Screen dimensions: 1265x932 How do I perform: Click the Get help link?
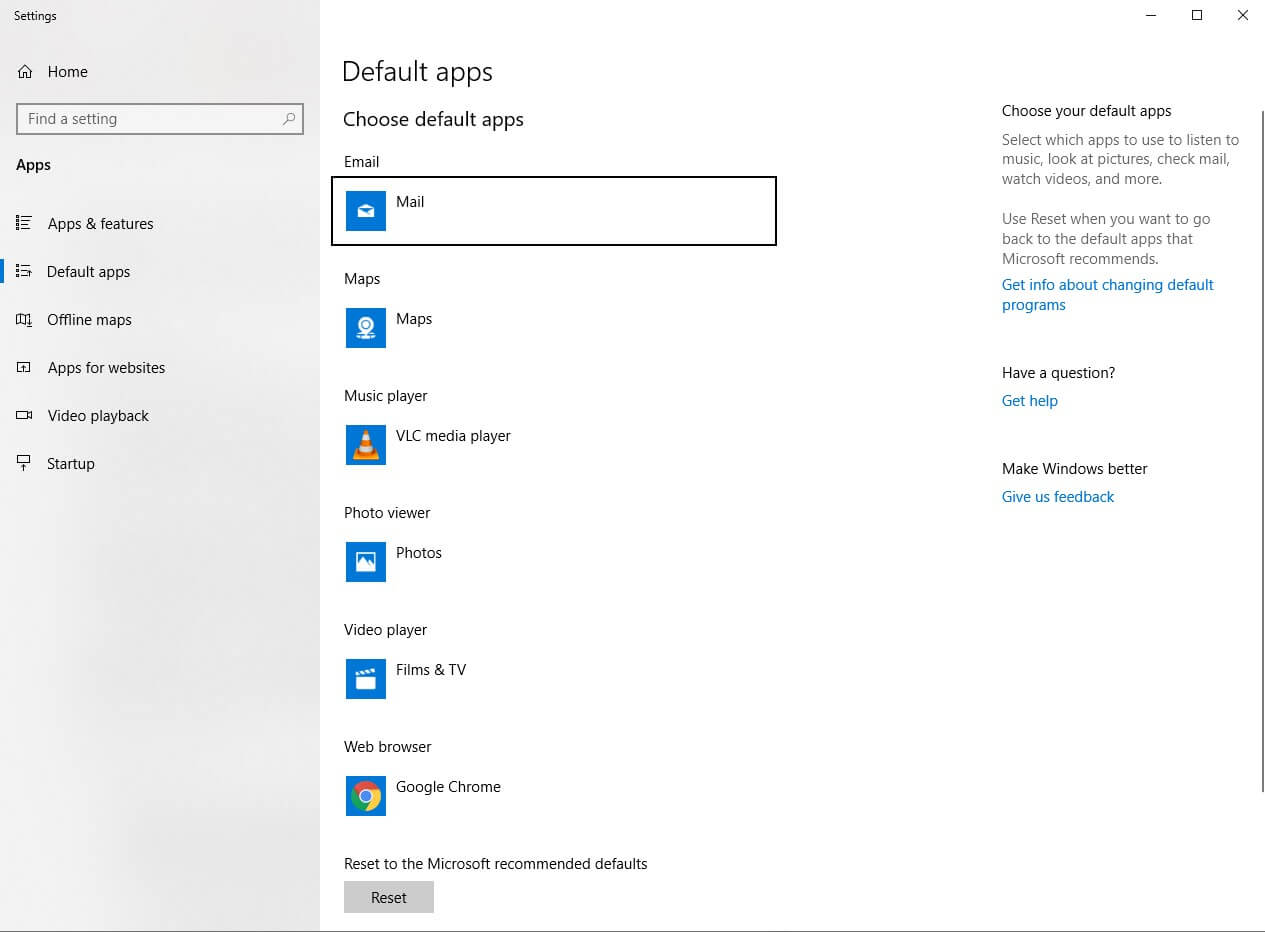coord(1030,401)
